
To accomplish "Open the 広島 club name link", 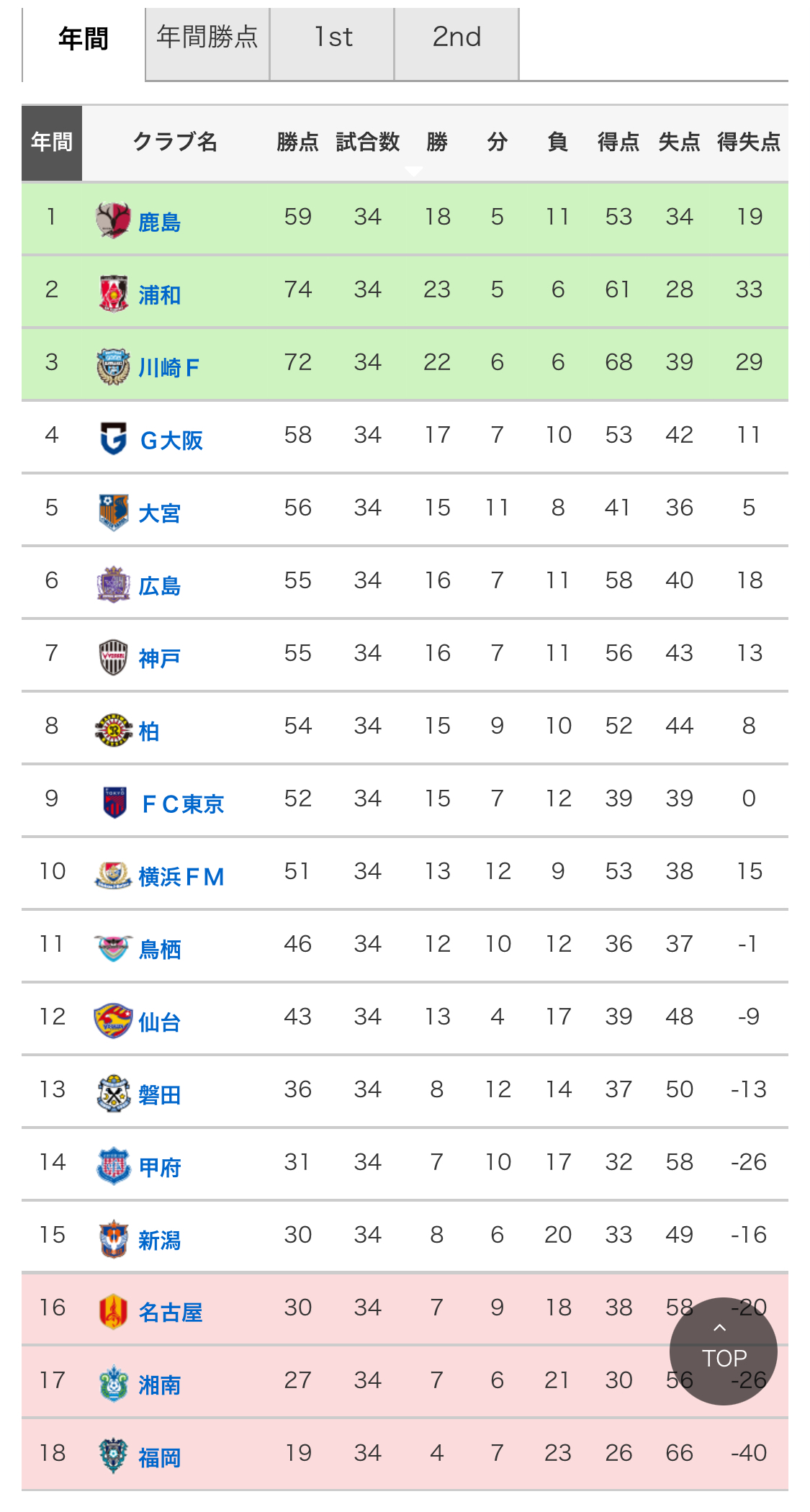I will (x=159, y=586).
